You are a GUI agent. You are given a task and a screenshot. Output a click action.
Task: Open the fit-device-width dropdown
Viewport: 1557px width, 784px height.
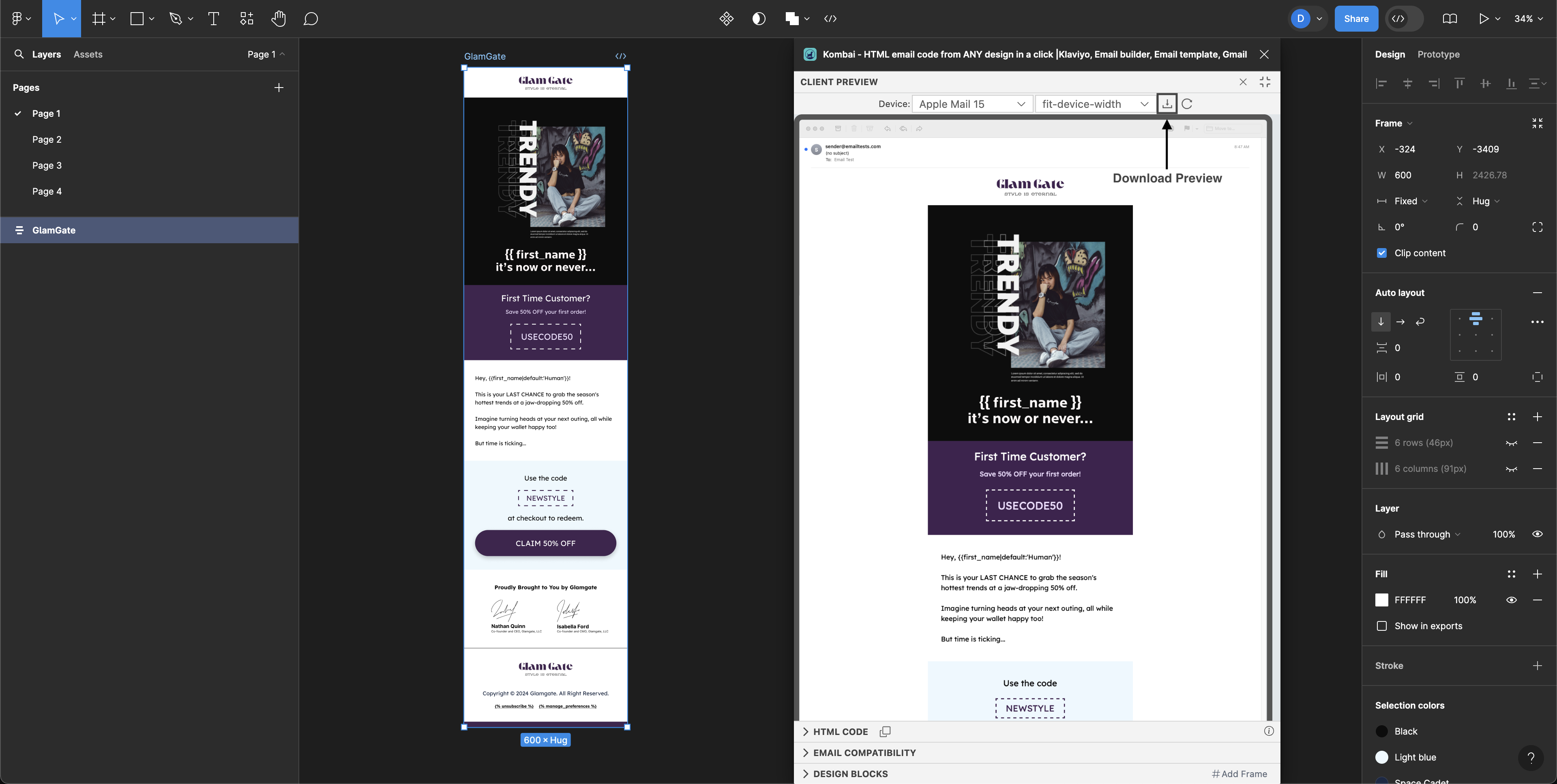(x=1095, y=104)
